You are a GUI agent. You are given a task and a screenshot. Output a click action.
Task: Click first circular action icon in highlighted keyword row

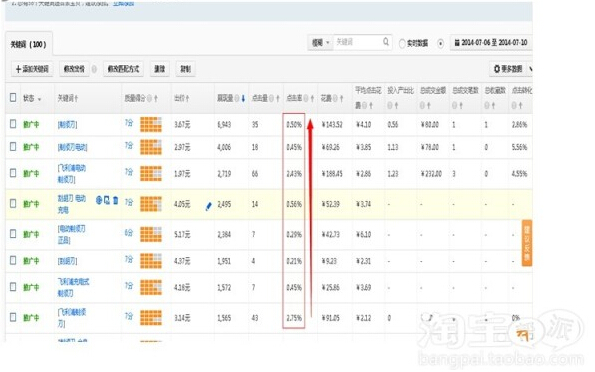(99, 200)
